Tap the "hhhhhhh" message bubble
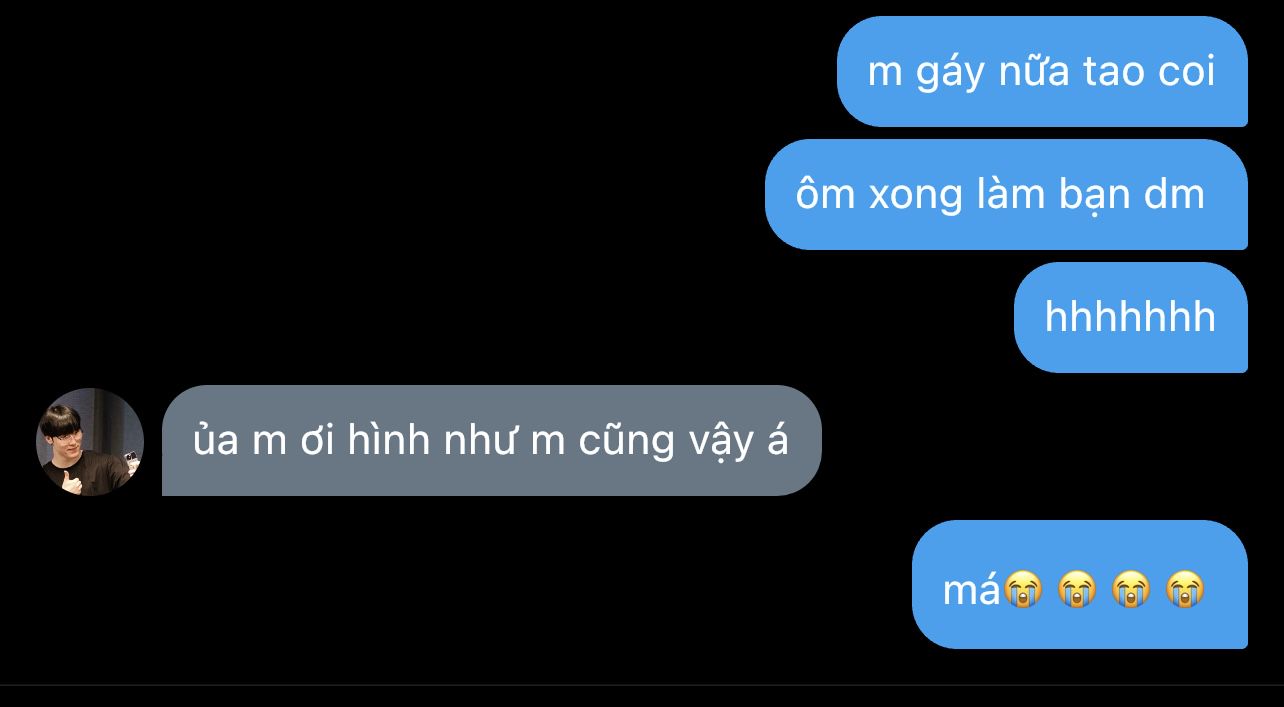 [1131, 318]
